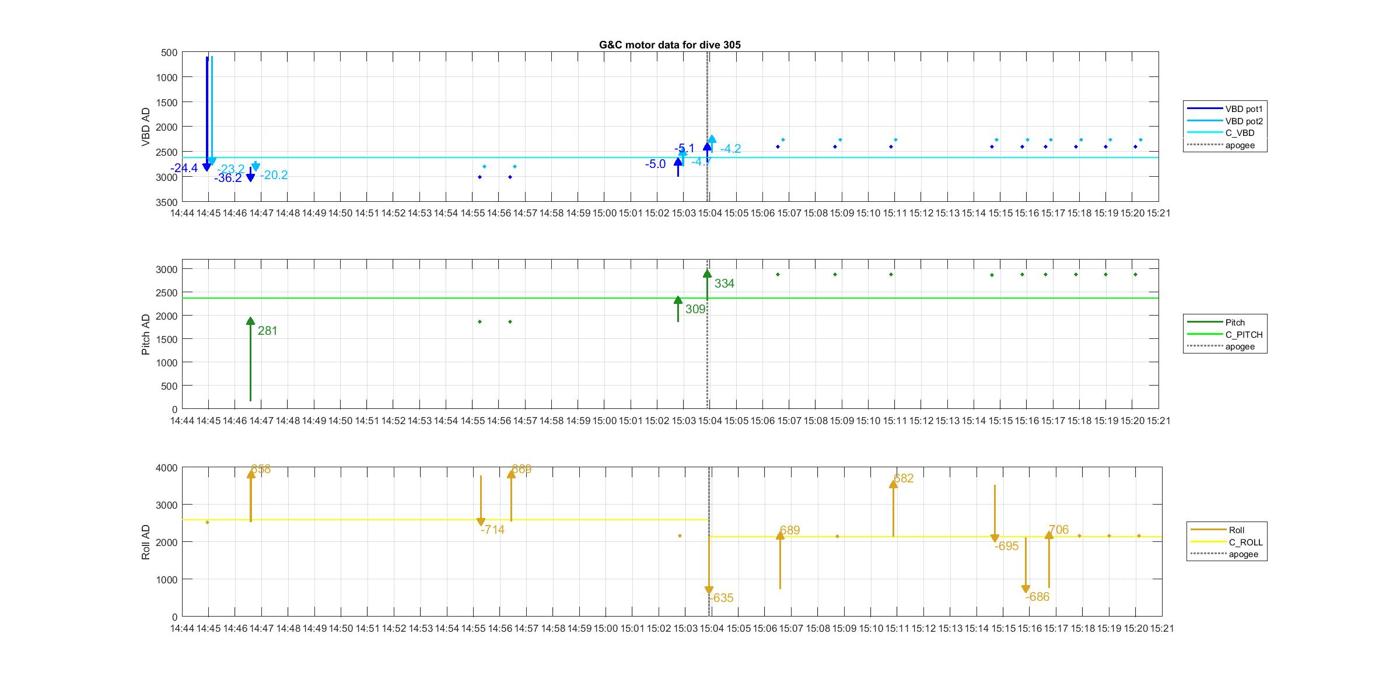Image resolution: width=1400 pixels, height=693 pixels.
Task: Click the "-635" roll arrow head
Action: pyautogui.click(x=709, y=591)
